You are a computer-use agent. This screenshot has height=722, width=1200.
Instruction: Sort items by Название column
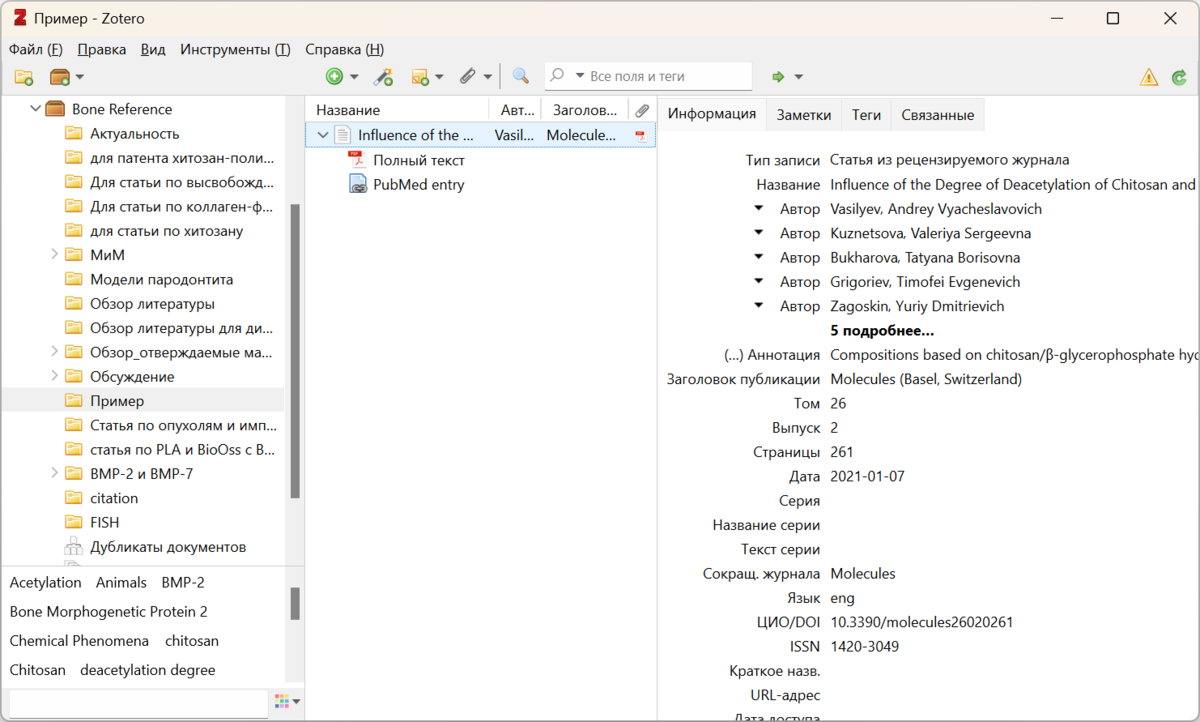coord(397,110)
